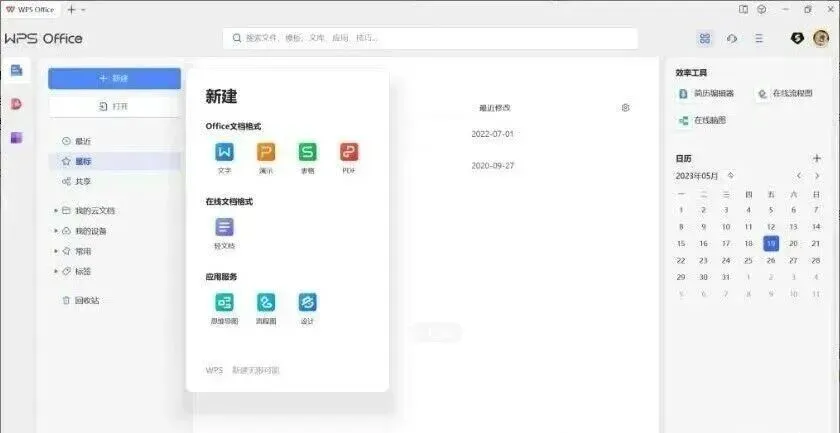Open 在线脑图 online mind map tool

click(x=703, y=121)
